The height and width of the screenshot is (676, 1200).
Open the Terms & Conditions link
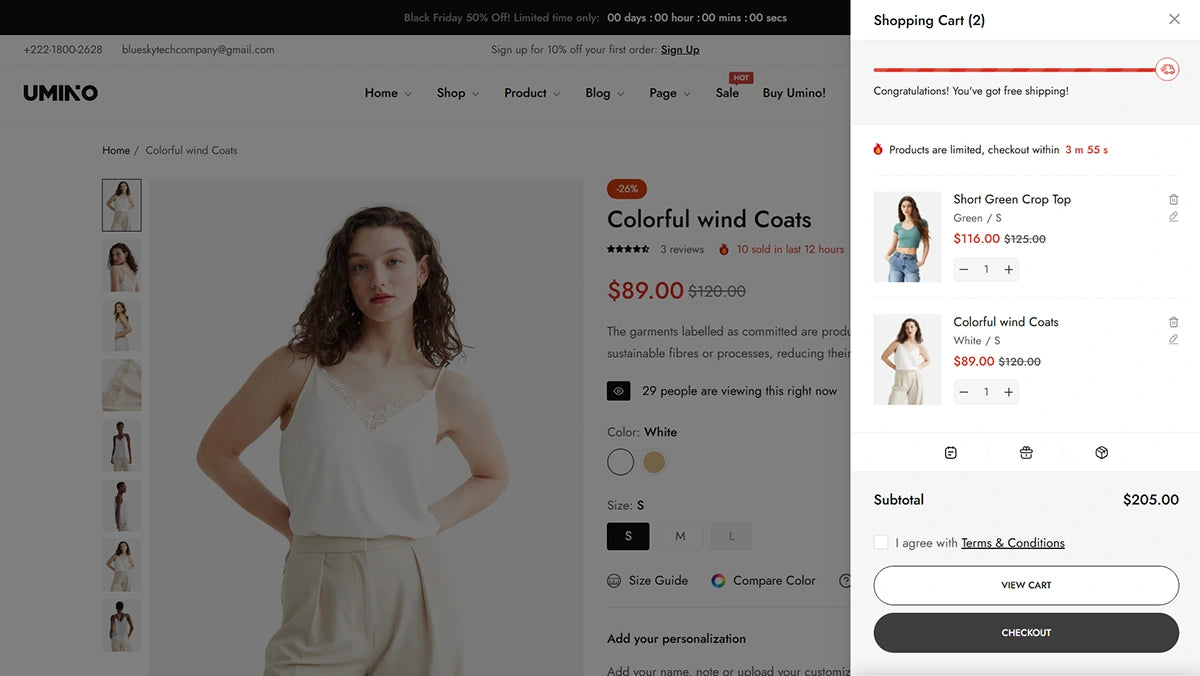pyautogui.click(x=1012, y=542)
